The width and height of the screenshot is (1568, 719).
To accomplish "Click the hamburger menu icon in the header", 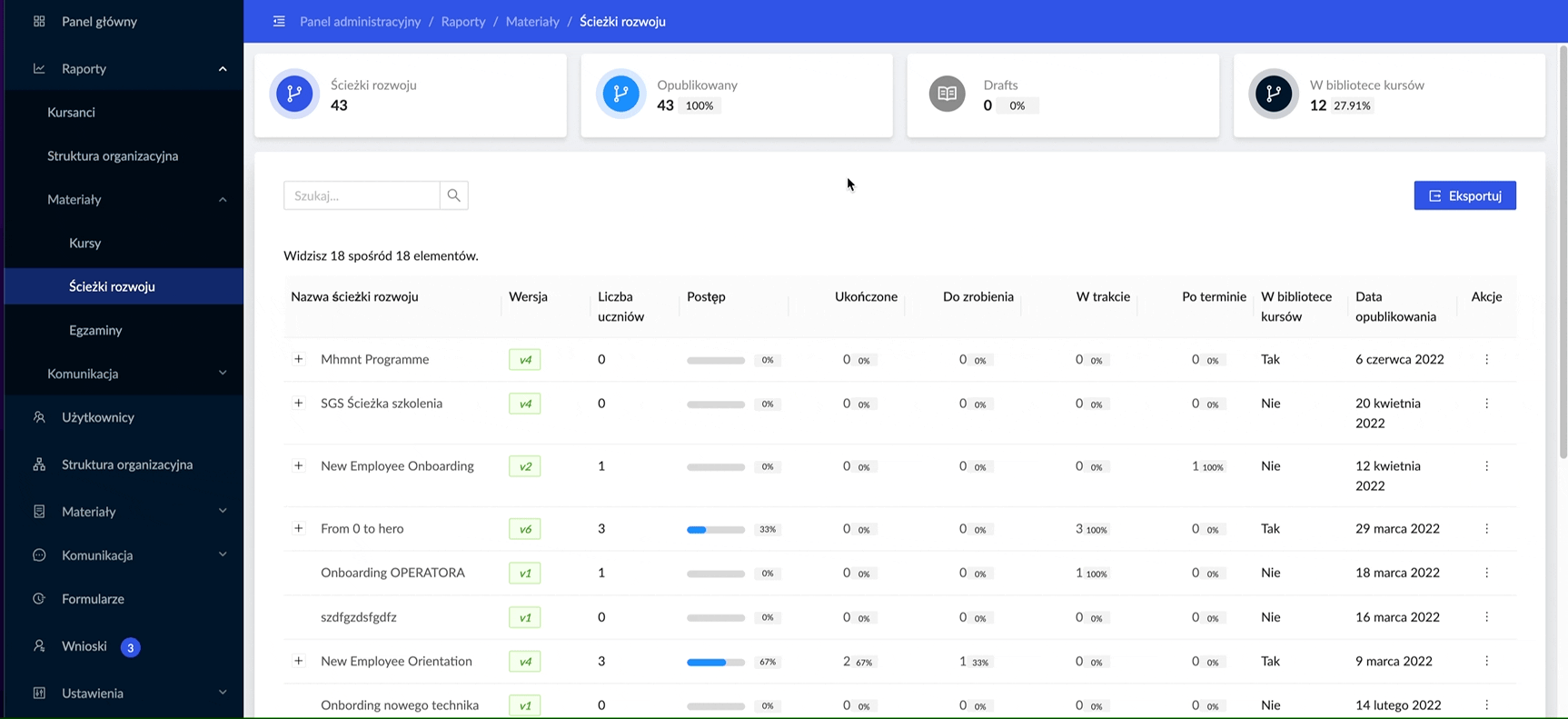I will pos(279,21).
